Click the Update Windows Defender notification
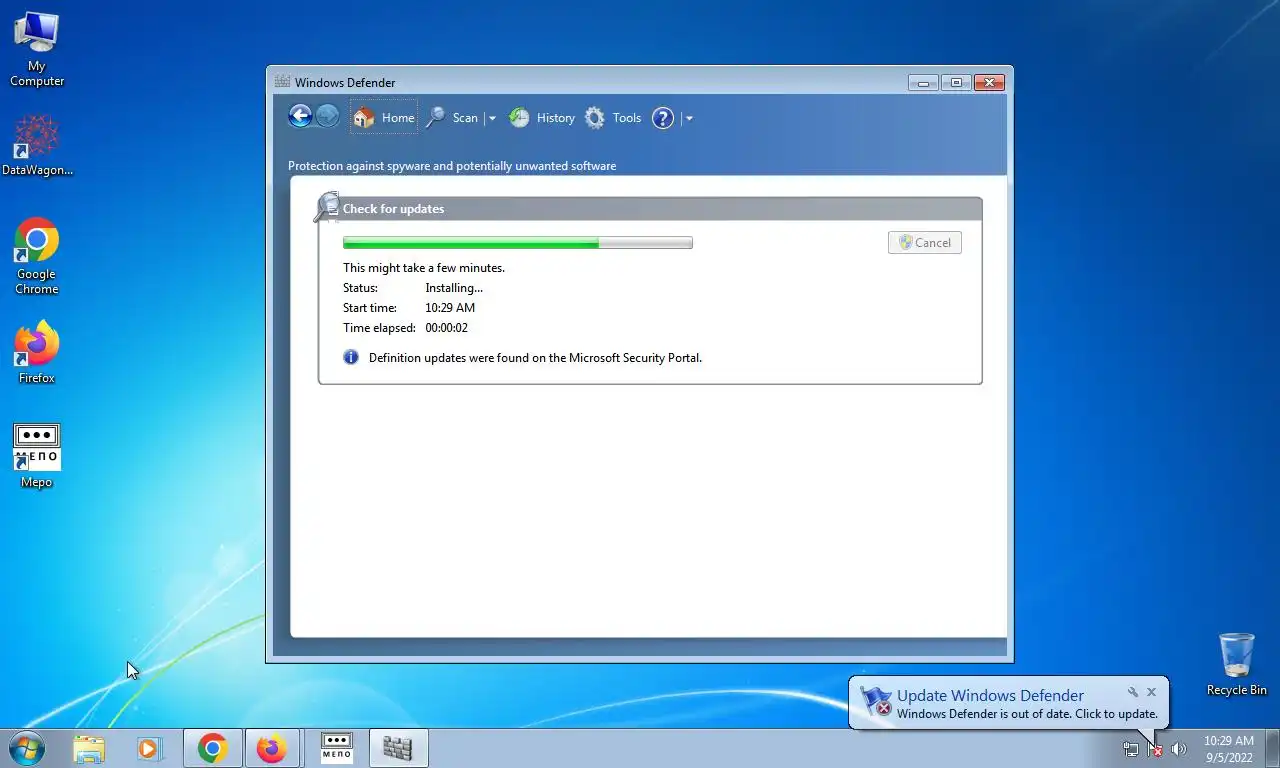 1009,704
